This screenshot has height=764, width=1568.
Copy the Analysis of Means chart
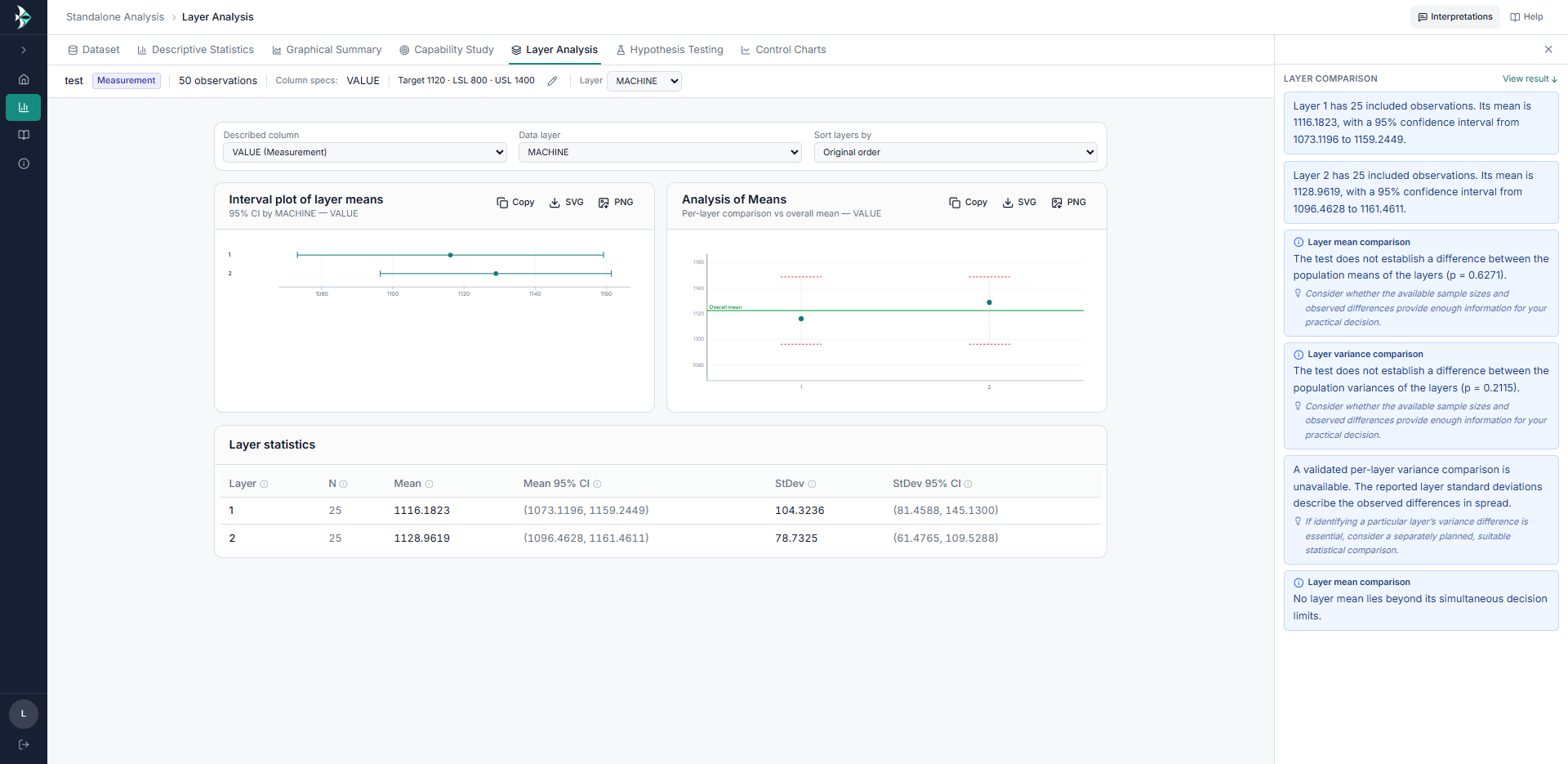pos(968,203)
